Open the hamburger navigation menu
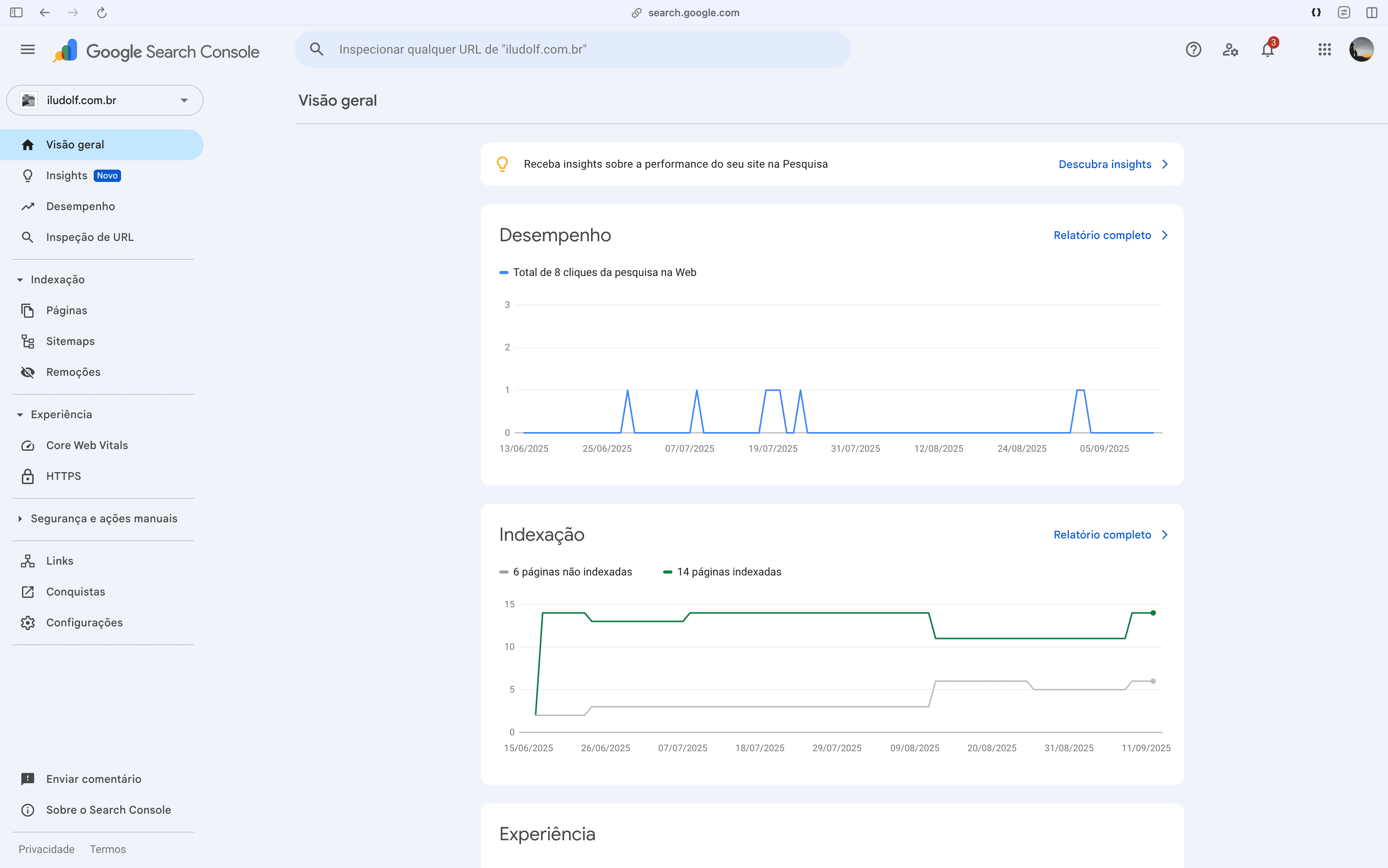The height and width of the screenshot is (868, 1388). tap(27, 49)
